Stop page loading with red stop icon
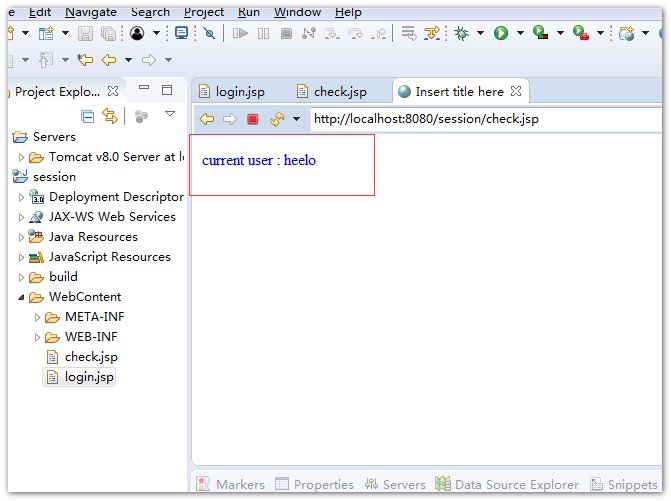Viewport: 671px width, 501px height. (x=253, y=119)
